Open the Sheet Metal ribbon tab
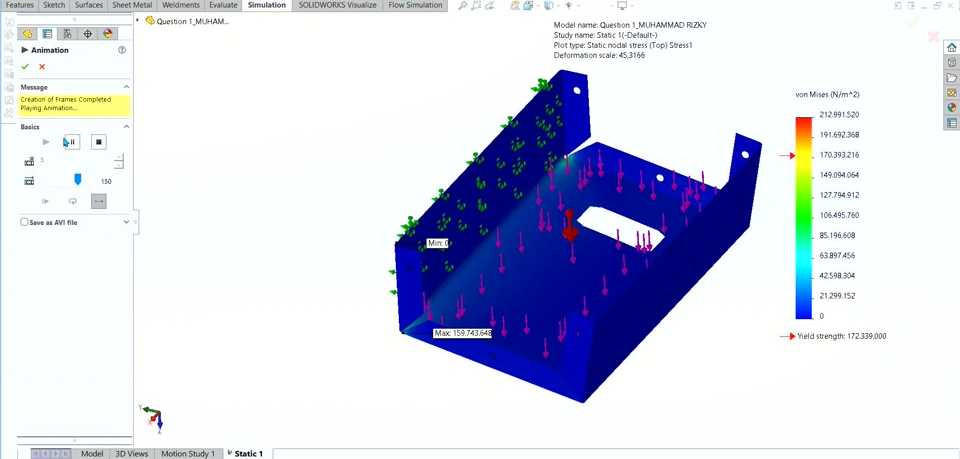Screen dimensions: 960x459 [133, 5]
